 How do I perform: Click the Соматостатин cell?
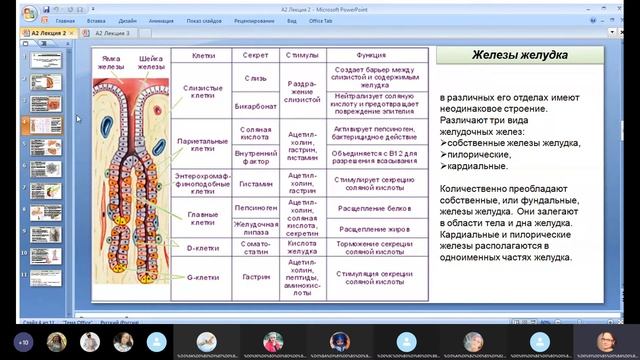[256, 248]
